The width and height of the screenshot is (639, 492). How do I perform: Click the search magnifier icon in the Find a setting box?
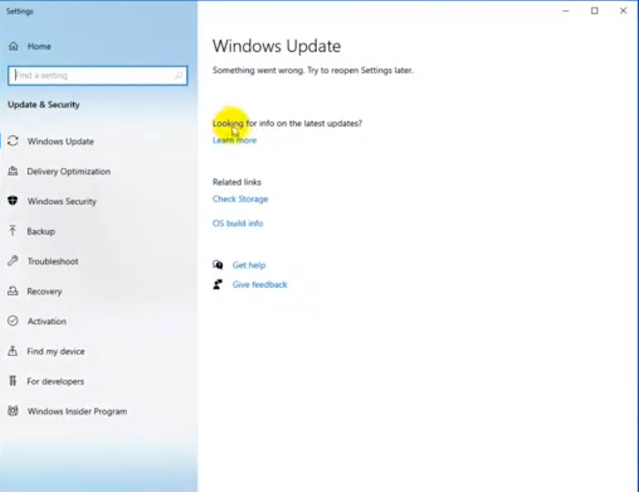coord(179,75)
